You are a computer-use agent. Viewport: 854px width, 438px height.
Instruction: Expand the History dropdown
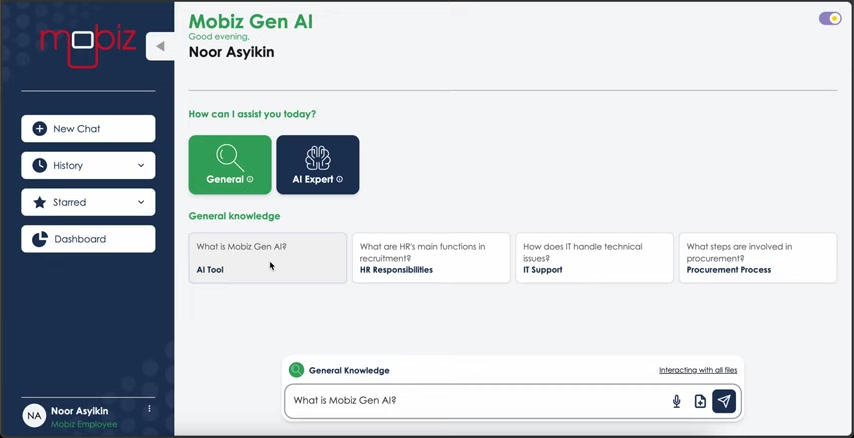click(x=88, y=166)
